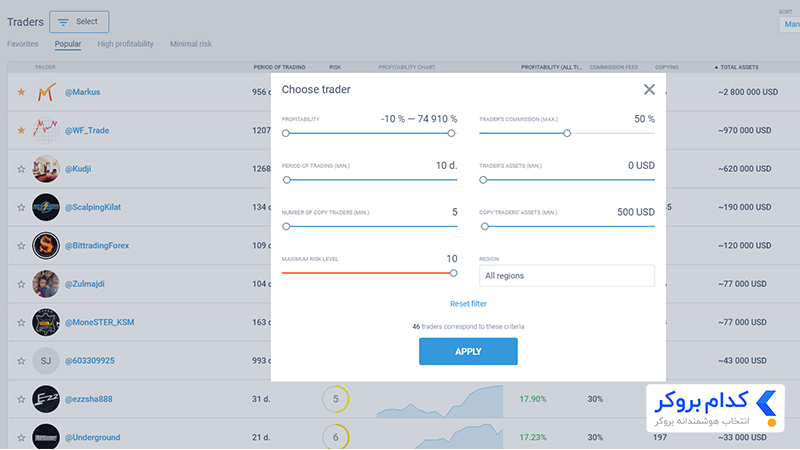The width and height of the screenshot is (800, 450).
Task: Unfavorite the @Markus trader star
Action: (21, 92)
